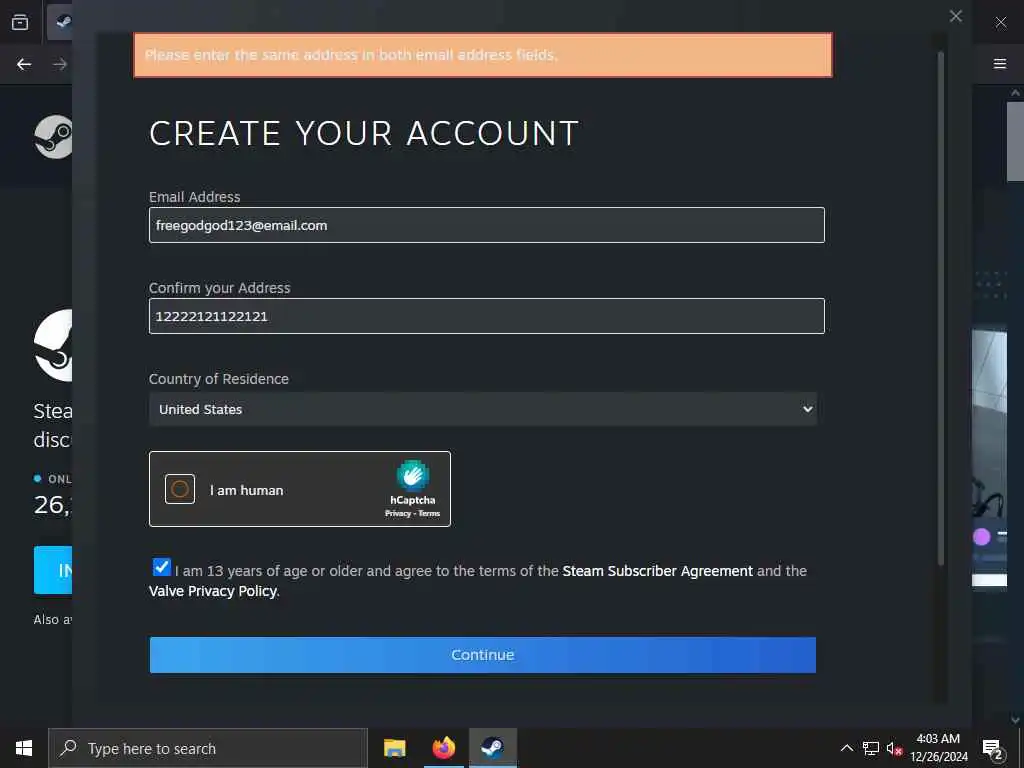Screen dimensions: 1024x768
Task: Focus the Confirm your Address field
Action: point(487,316)
